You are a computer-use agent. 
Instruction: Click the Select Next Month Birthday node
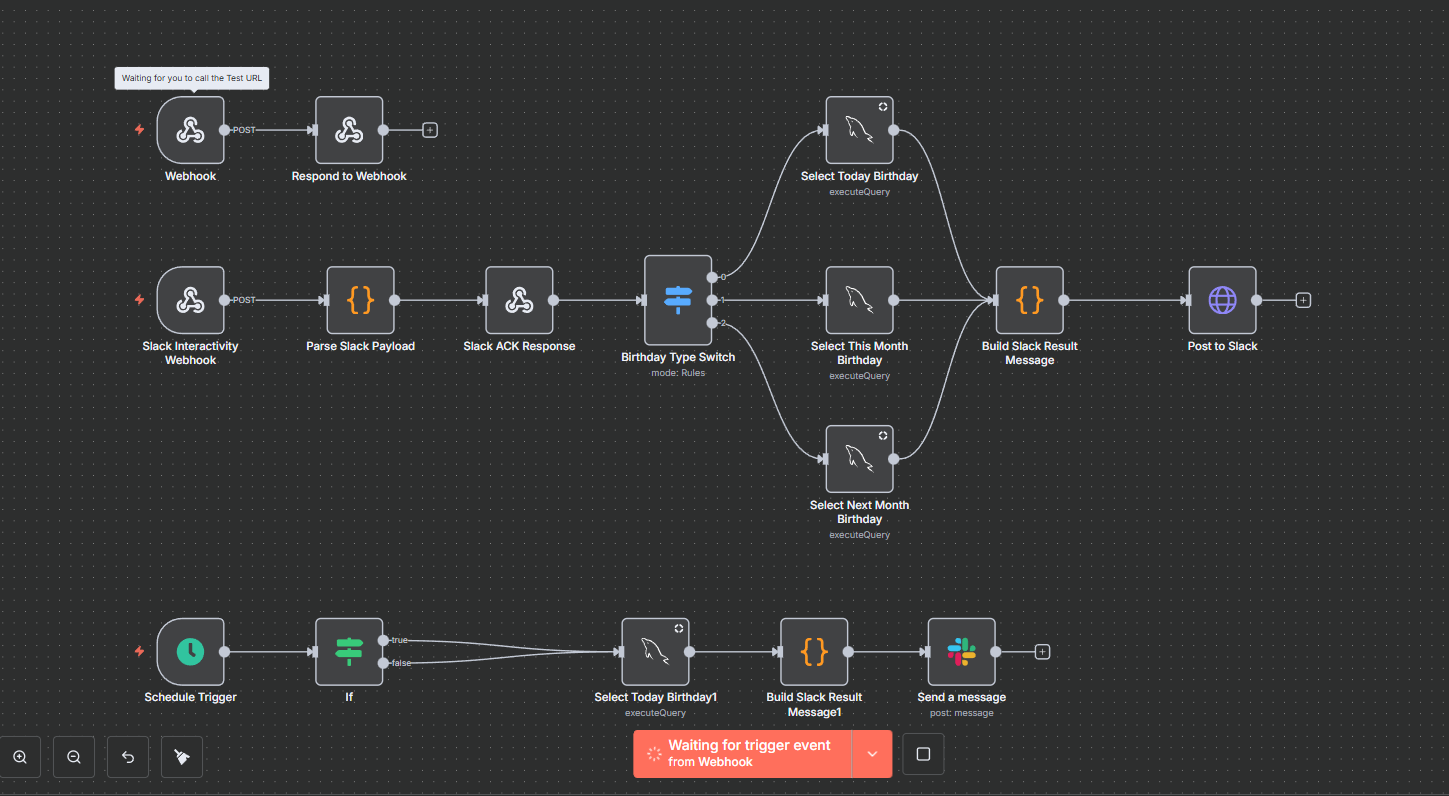click(859, 459)
